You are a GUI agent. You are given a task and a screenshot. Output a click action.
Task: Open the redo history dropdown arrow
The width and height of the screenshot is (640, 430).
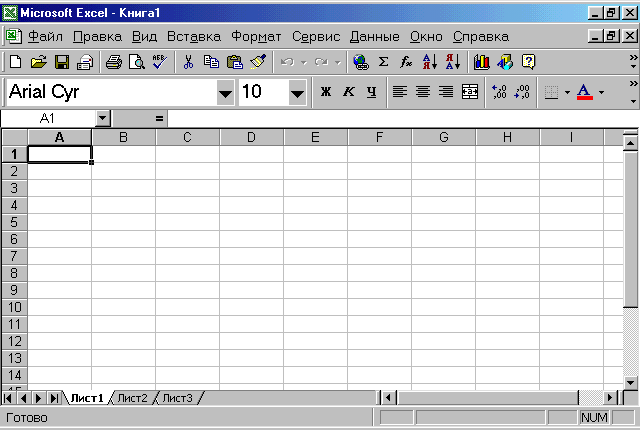[x=338, y=62]
